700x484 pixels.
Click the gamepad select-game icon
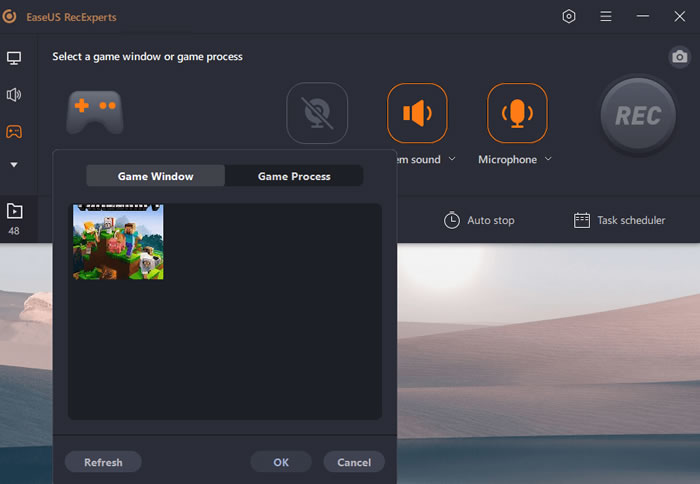95,112
